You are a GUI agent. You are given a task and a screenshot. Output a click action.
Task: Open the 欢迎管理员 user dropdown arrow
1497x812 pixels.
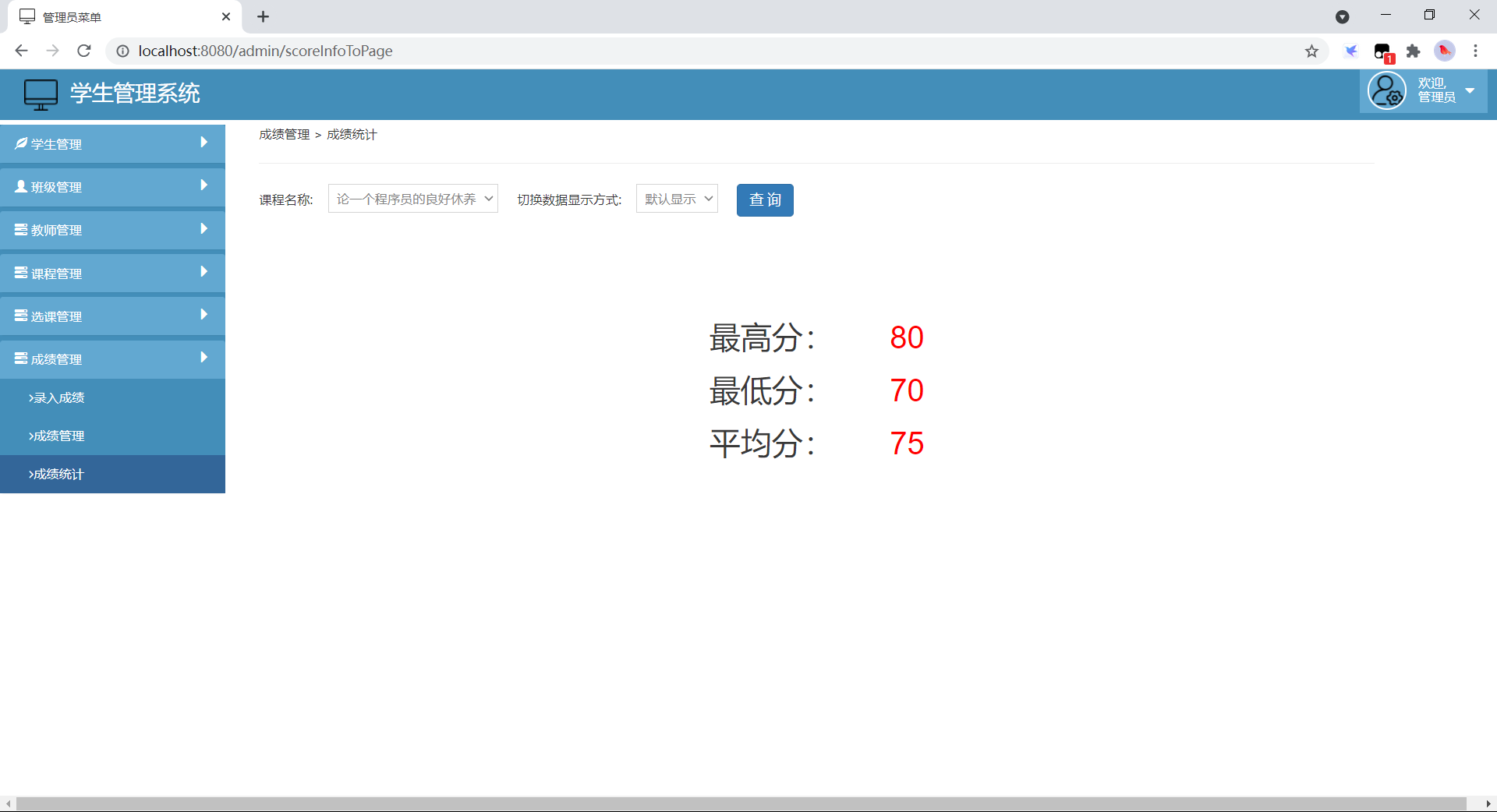1470,90
